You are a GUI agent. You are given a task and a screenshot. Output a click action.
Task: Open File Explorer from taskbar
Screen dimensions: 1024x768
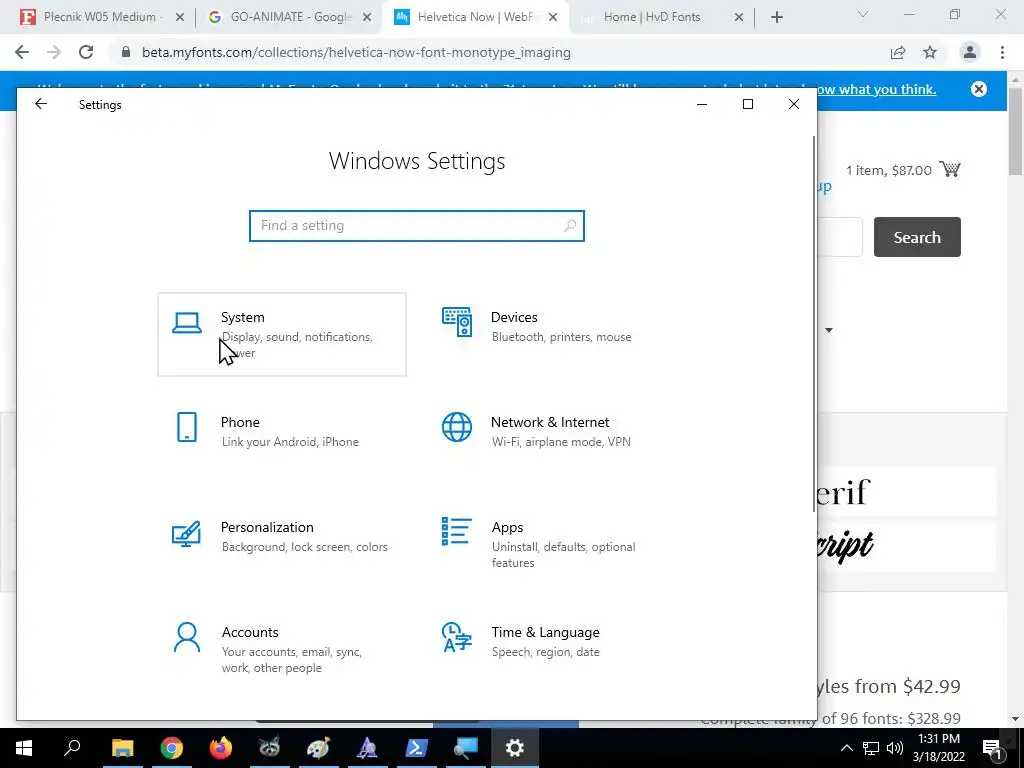(122, 748)
